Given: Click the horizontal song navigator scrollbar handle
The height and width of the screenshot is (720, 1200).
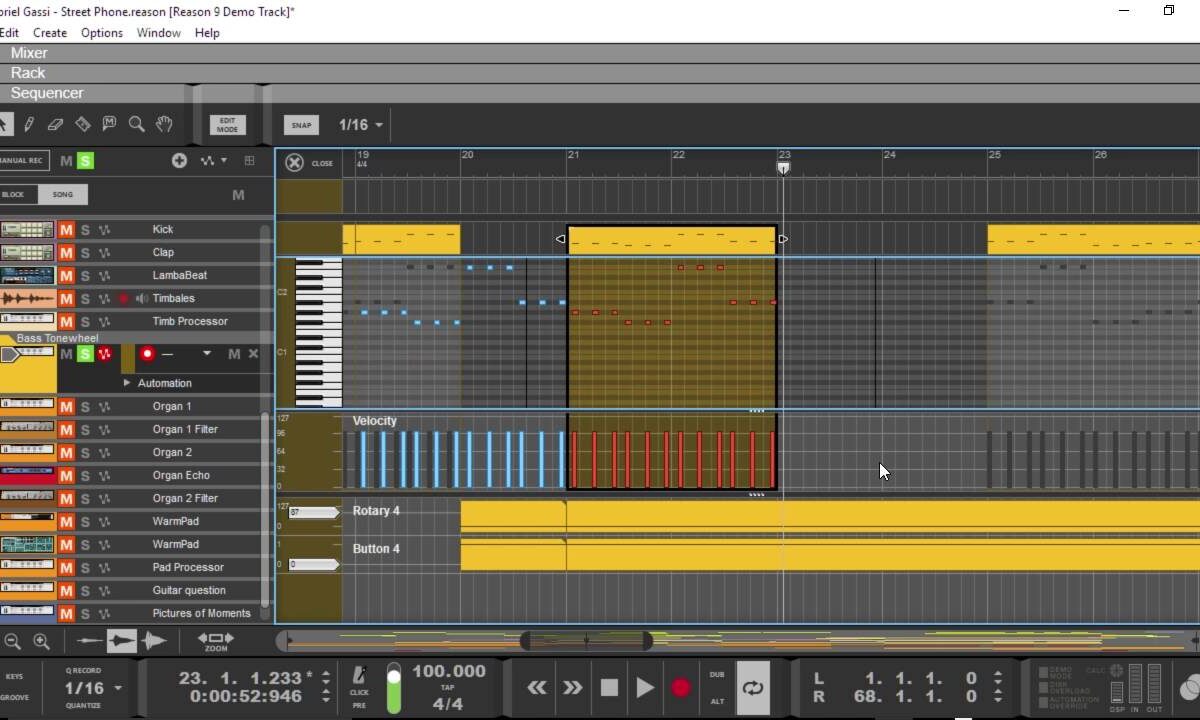Looking at the screenshot, I should point(586,640).
